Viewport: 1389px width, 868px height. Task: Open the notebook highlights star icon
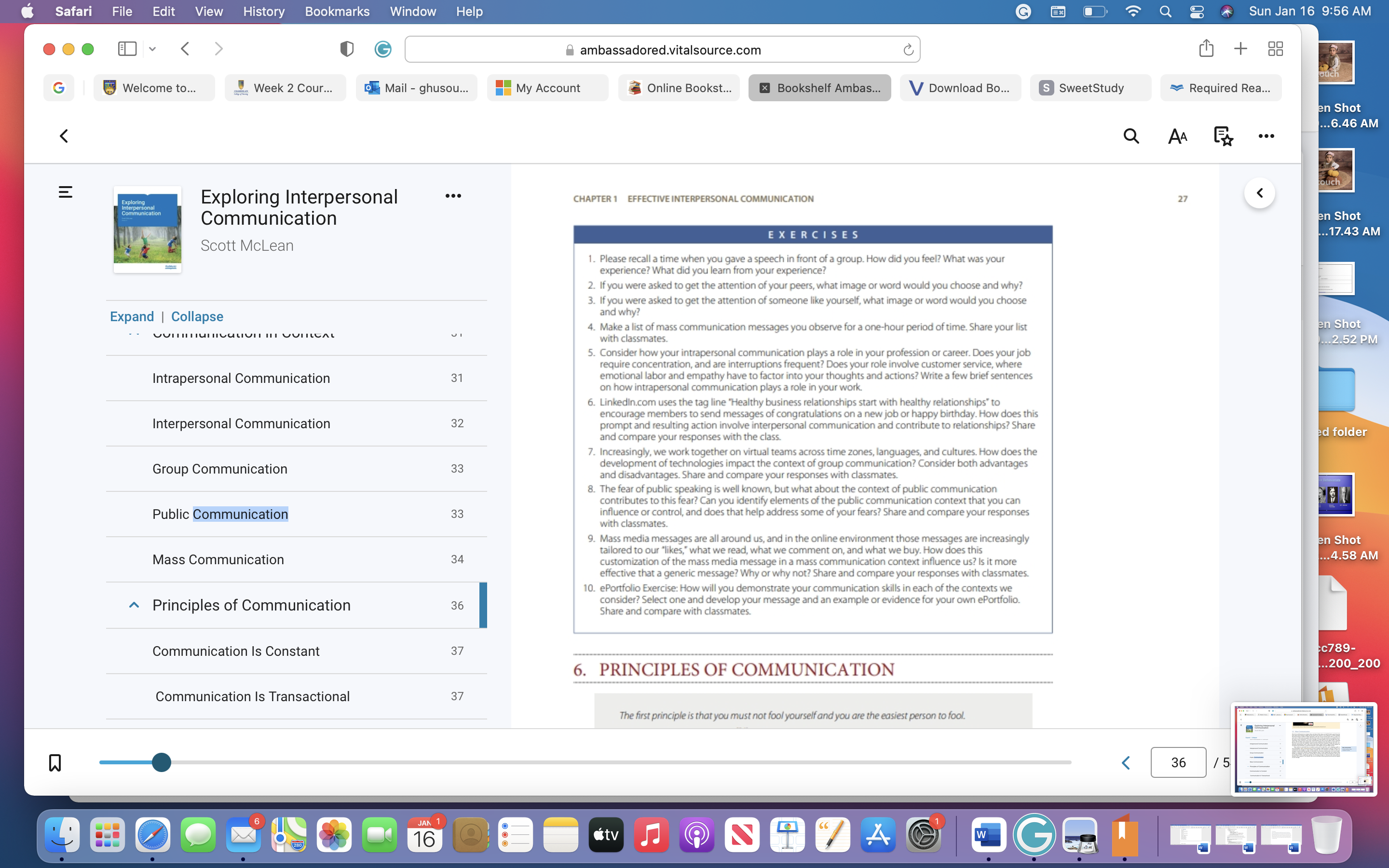(x=1223, y=136)
